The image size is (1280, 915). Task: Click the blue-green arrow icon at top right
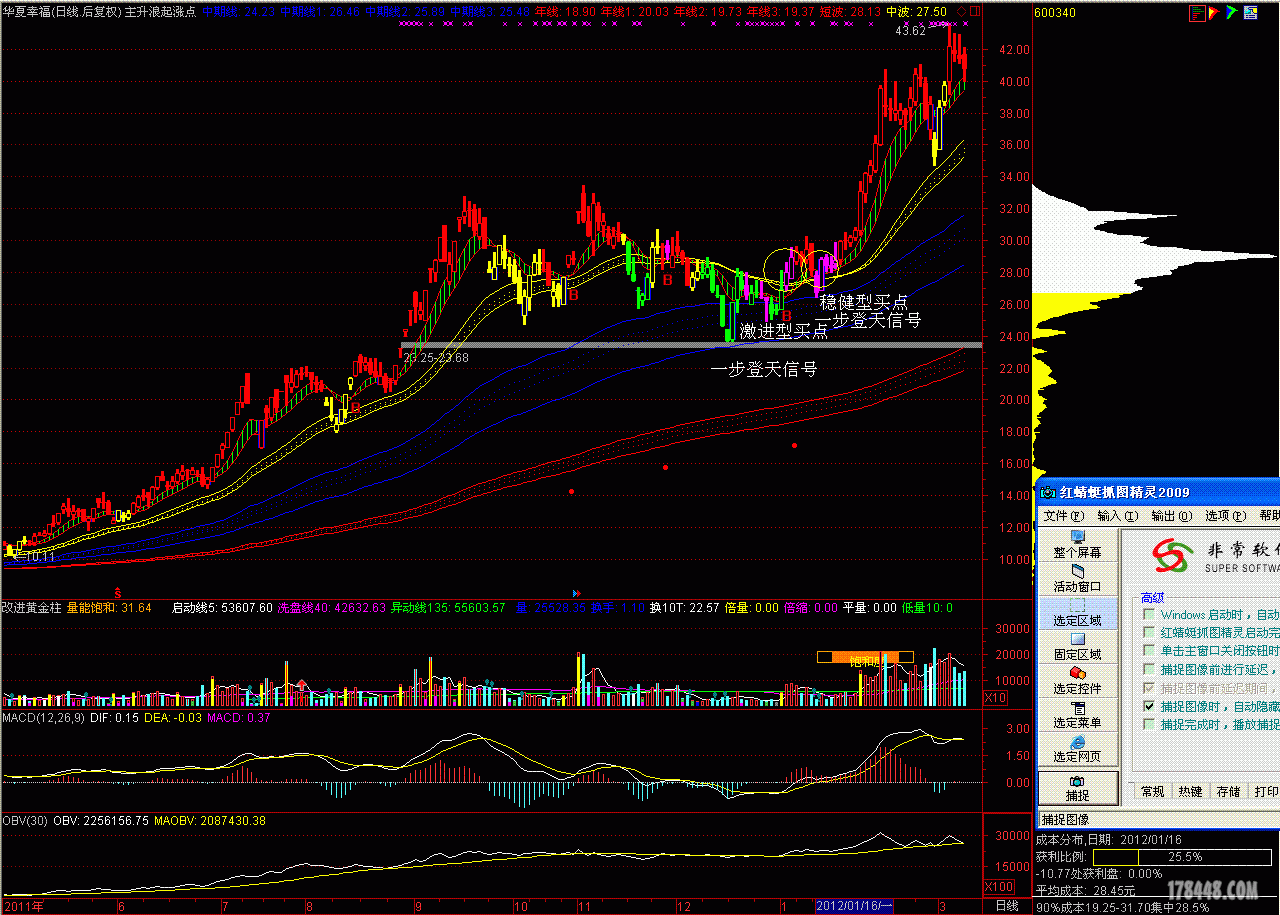pos(1232,12)
